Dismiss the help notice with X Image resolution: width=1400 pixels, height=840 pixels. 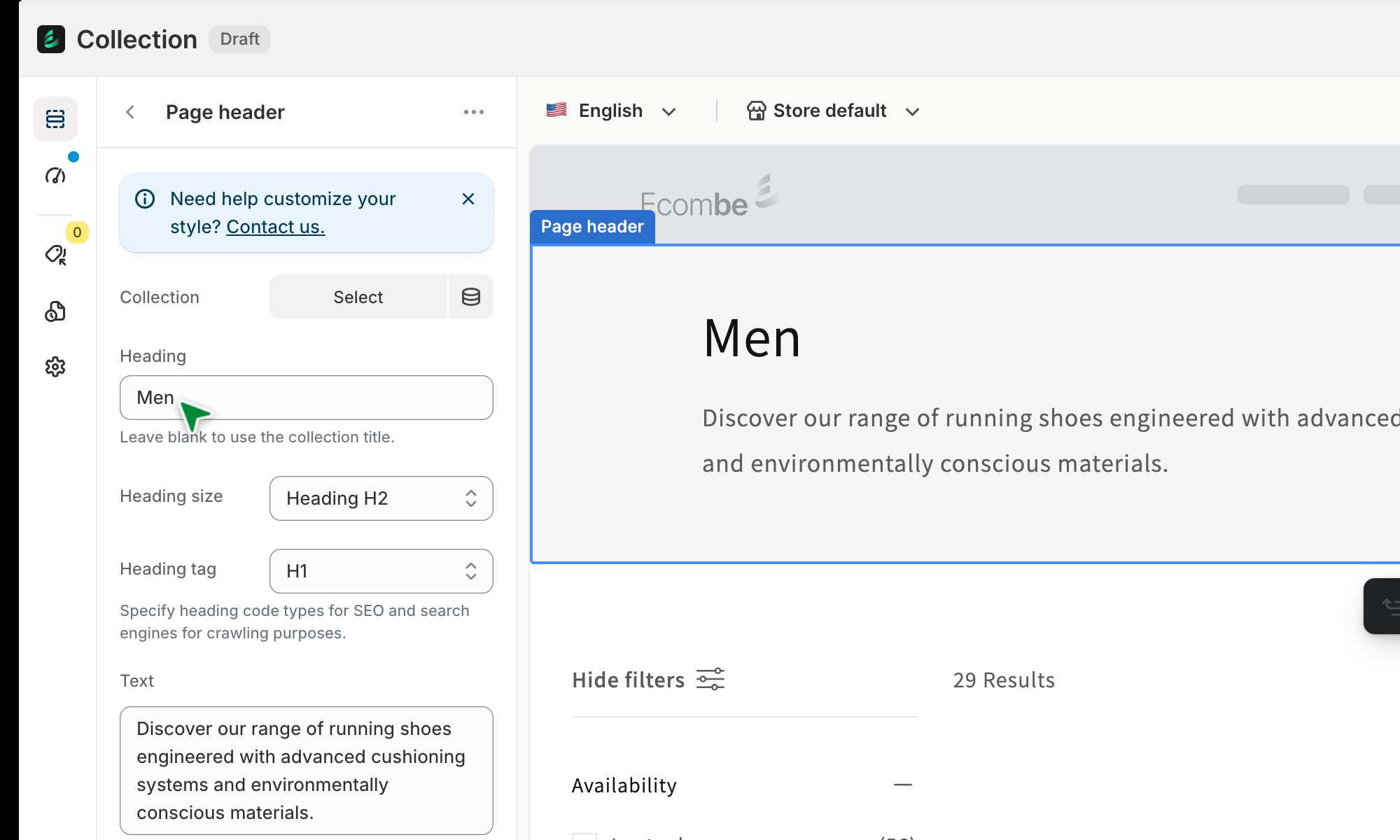point(468,199)
